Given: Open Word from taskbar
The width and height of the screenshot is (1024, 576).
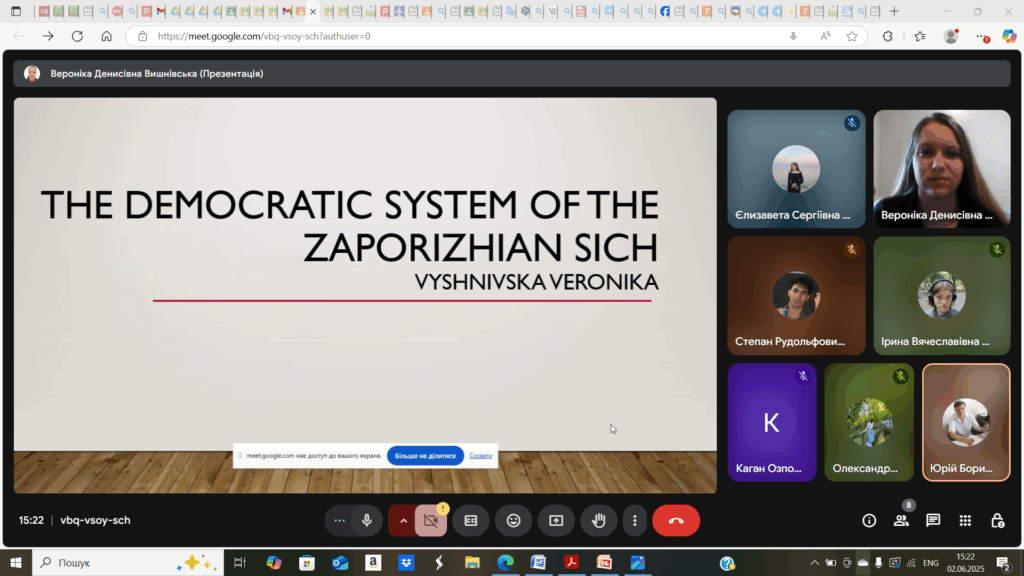Looking at the screenshot, I should [x=538, y=562].
